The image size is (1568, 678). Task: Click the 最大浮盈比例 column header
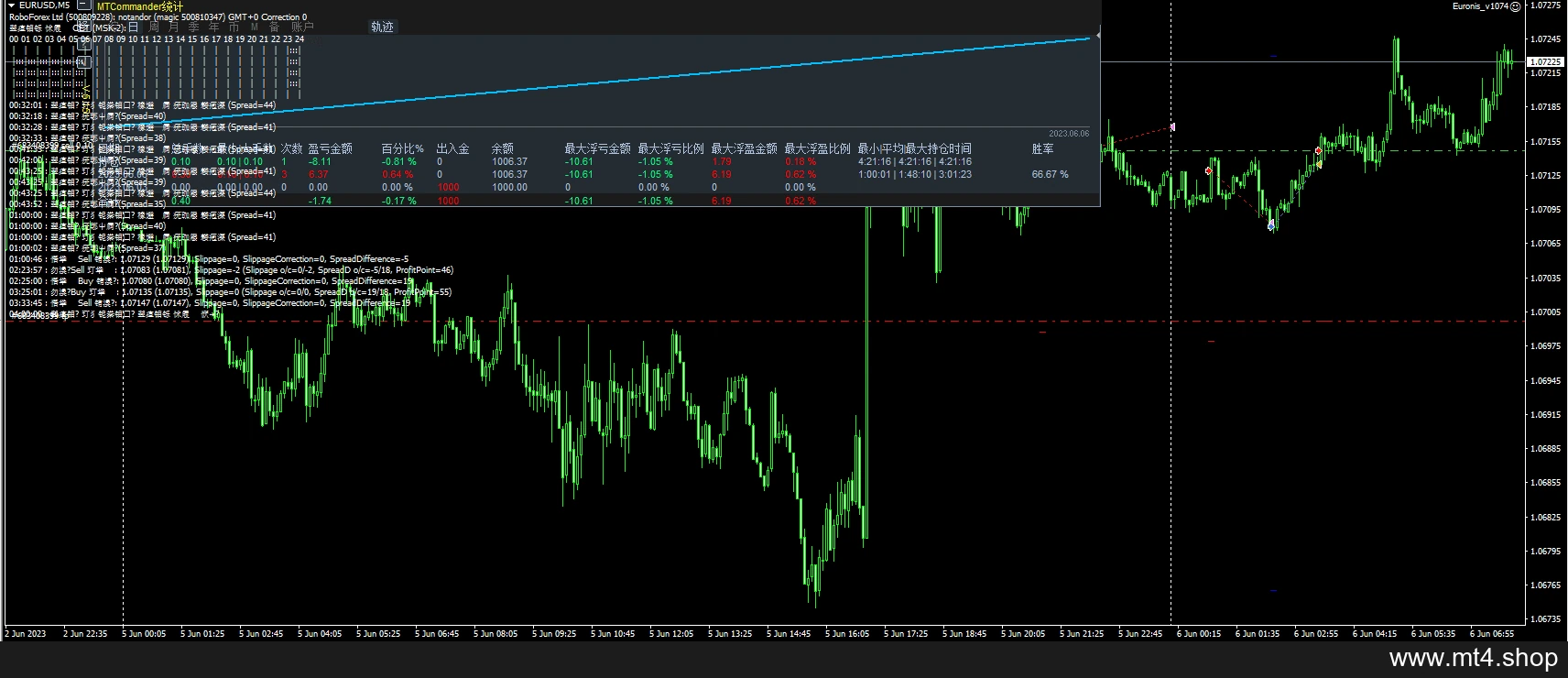pyautogui.click(x=817, y=148)
